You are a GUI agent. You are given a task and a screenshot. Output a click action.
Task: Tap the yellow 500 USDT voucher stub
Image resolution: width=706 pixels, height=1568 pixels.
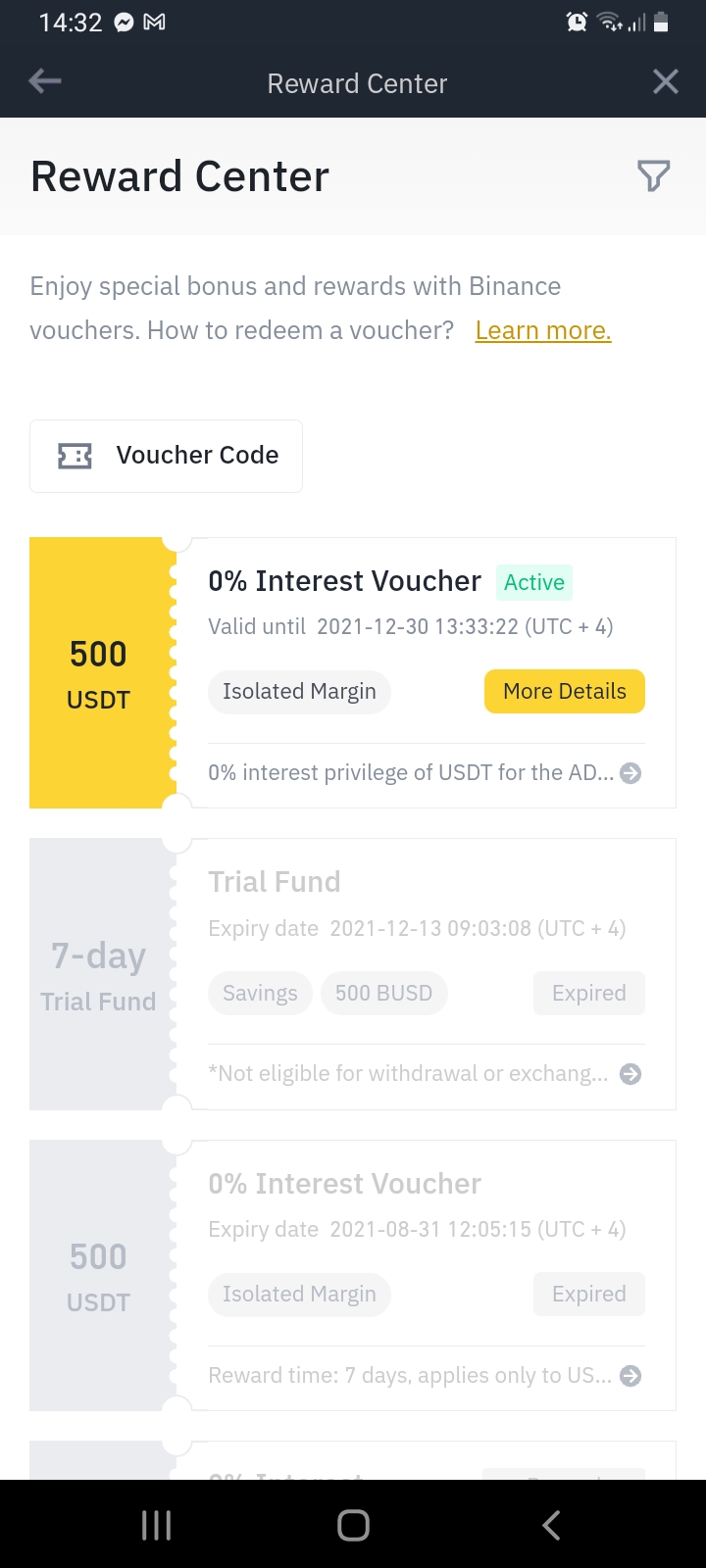click(x=99, y=674)
